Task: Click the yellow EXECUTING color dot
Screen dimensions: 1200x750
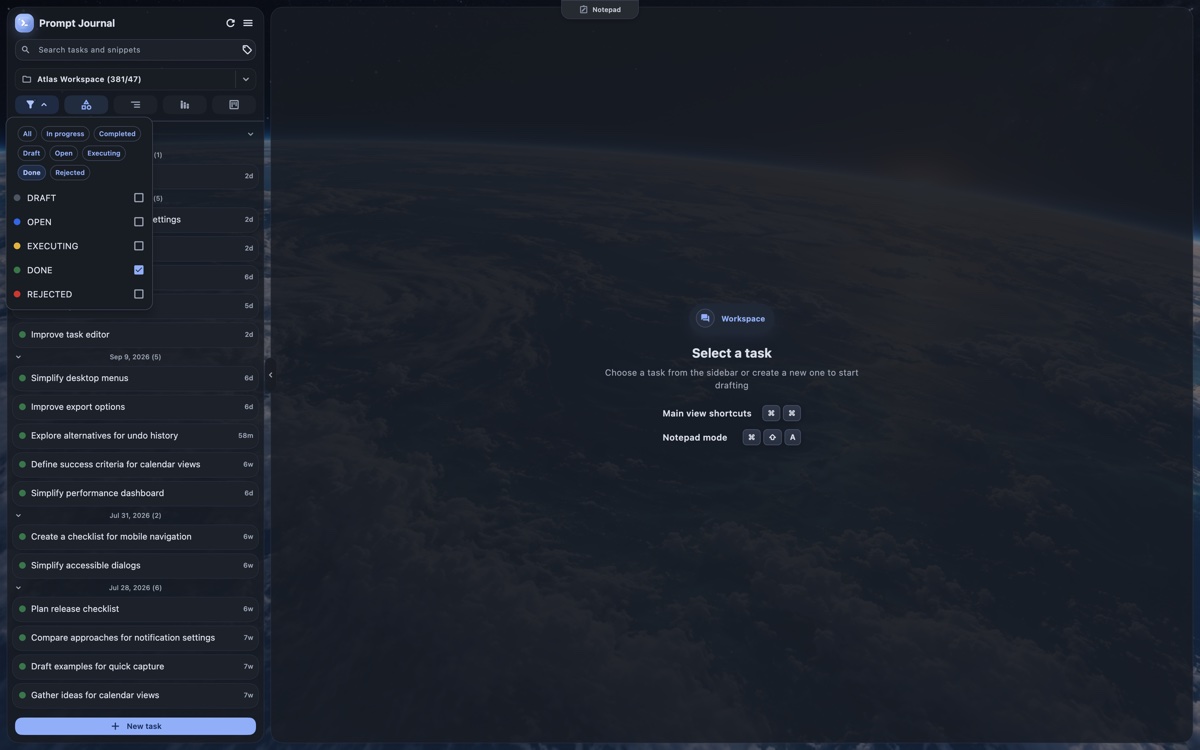Action: click(x=17, y=246)
